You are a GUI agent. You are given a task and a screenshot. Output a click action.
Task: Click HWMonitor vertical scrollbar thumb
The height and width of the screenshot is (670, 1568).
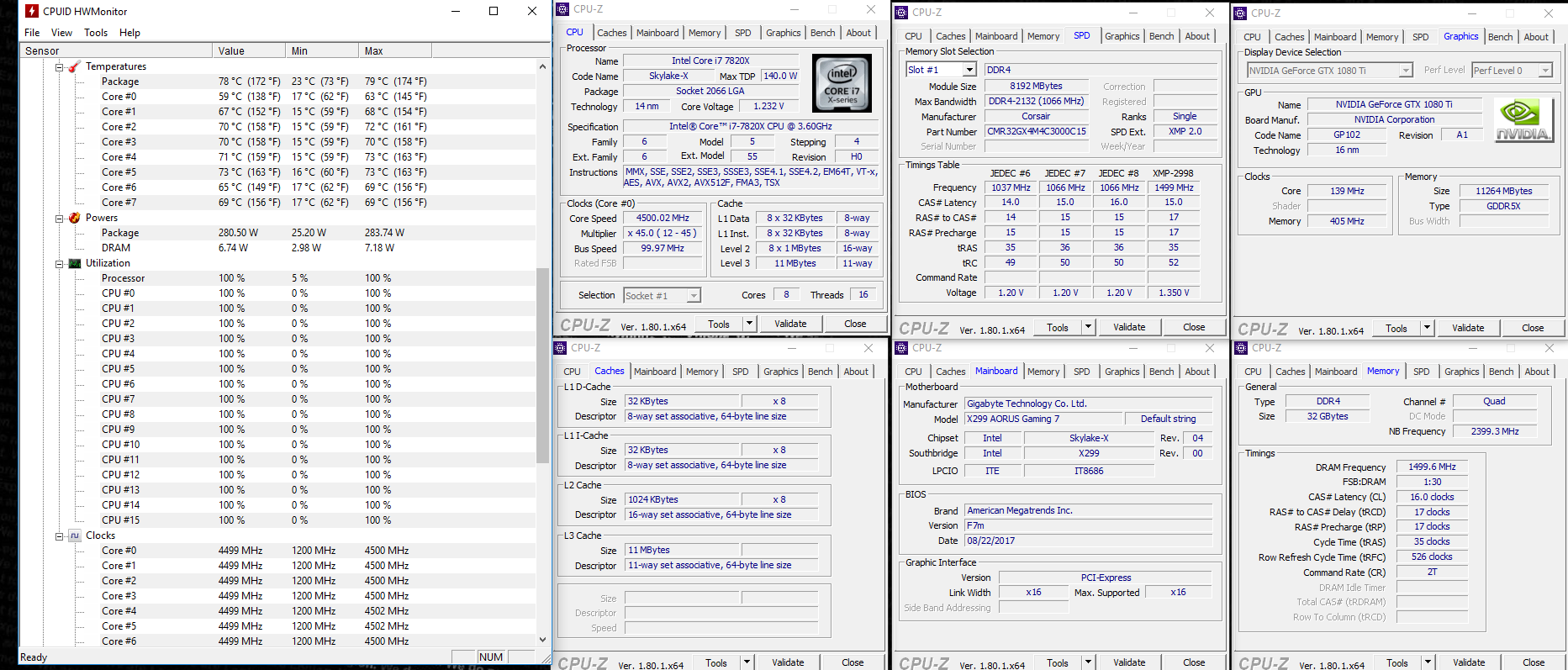coord(543,366)
